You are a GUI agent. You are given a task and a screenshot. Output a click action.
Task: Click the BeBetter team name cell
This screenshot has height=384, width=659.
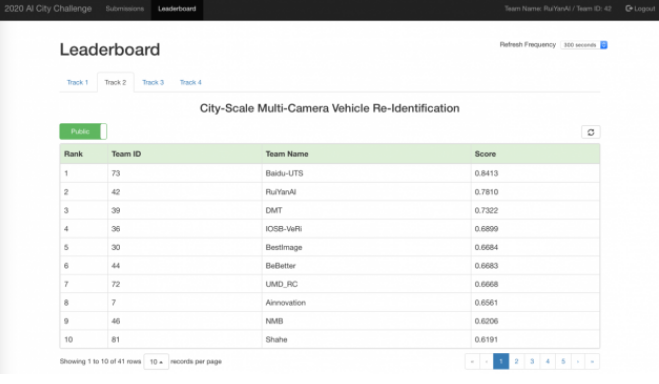(366, 266)
